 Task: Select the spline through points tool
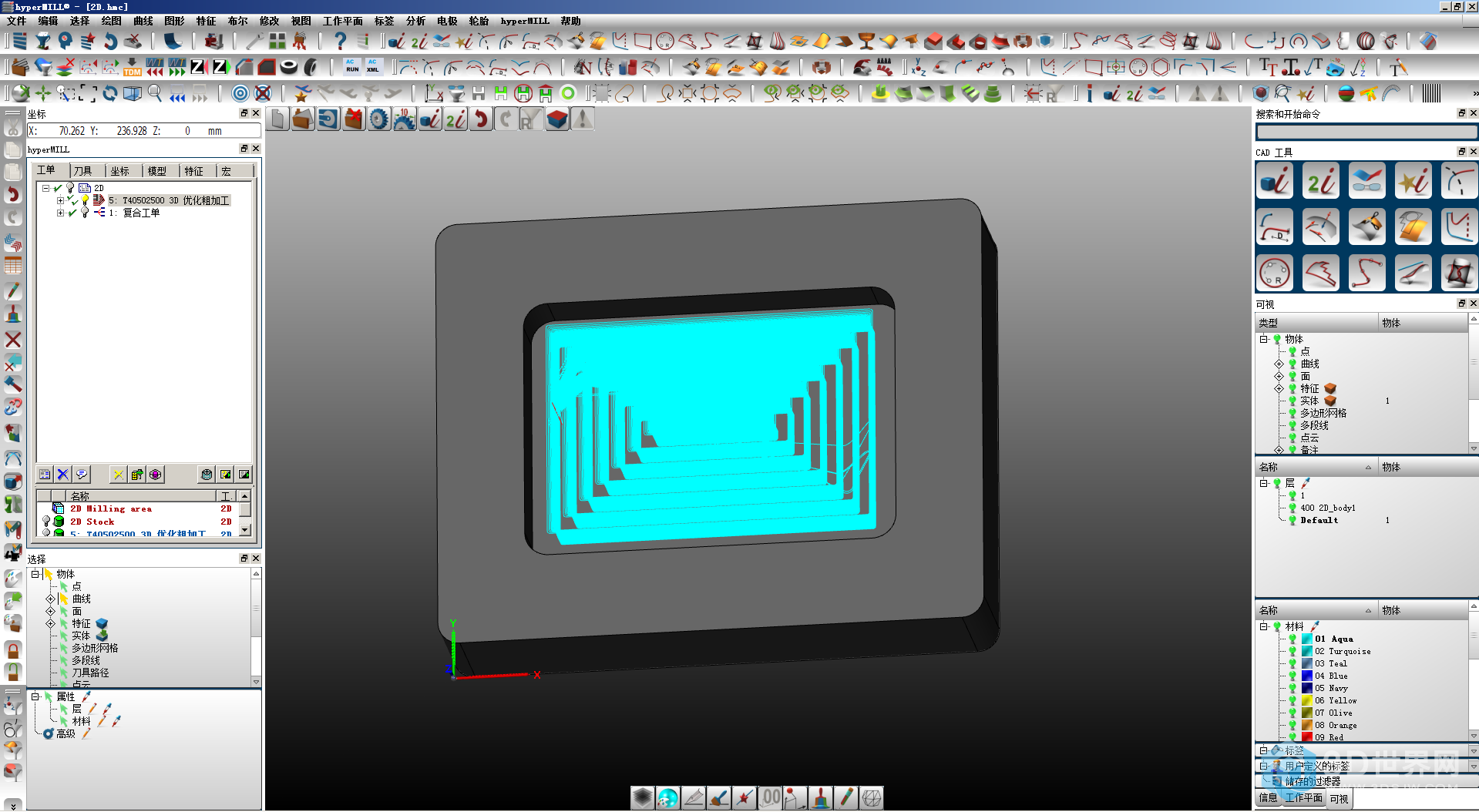[x=1367, y=273]
